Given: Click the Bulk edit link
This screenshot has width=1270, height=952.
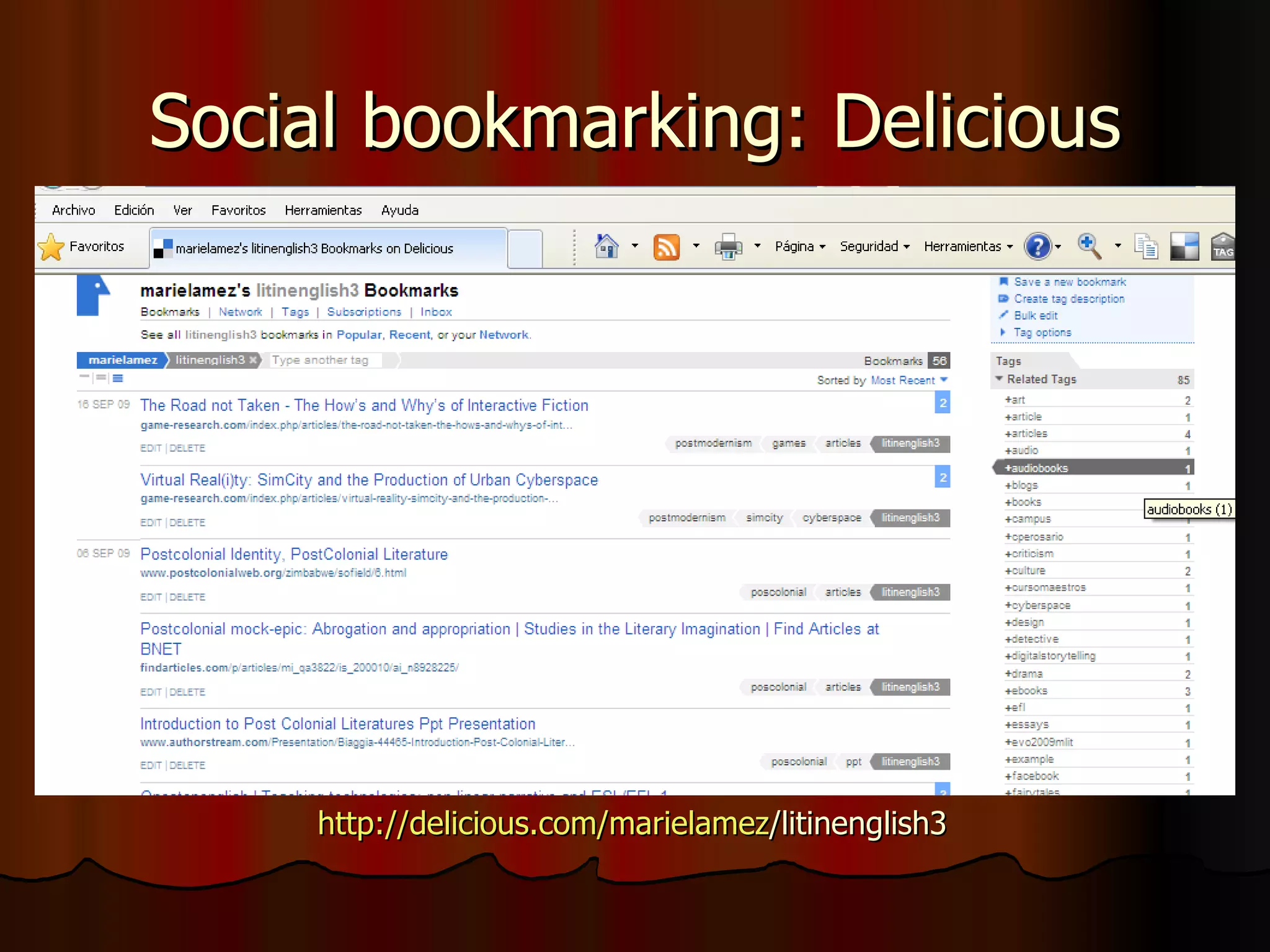Looking at the screenshot, I should pyautogui.click(x=1036, y=315).
